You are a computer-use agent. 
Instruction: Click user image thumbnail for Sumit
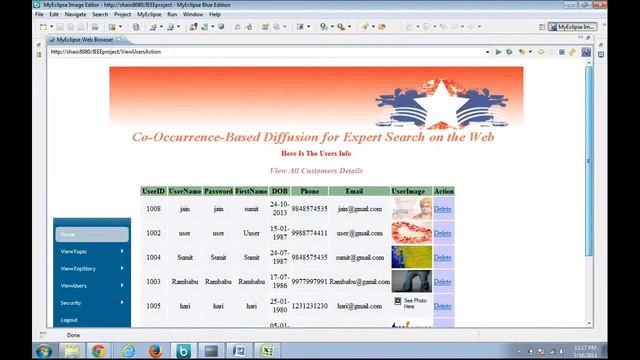pyautogui.click(x=411, y=257)
